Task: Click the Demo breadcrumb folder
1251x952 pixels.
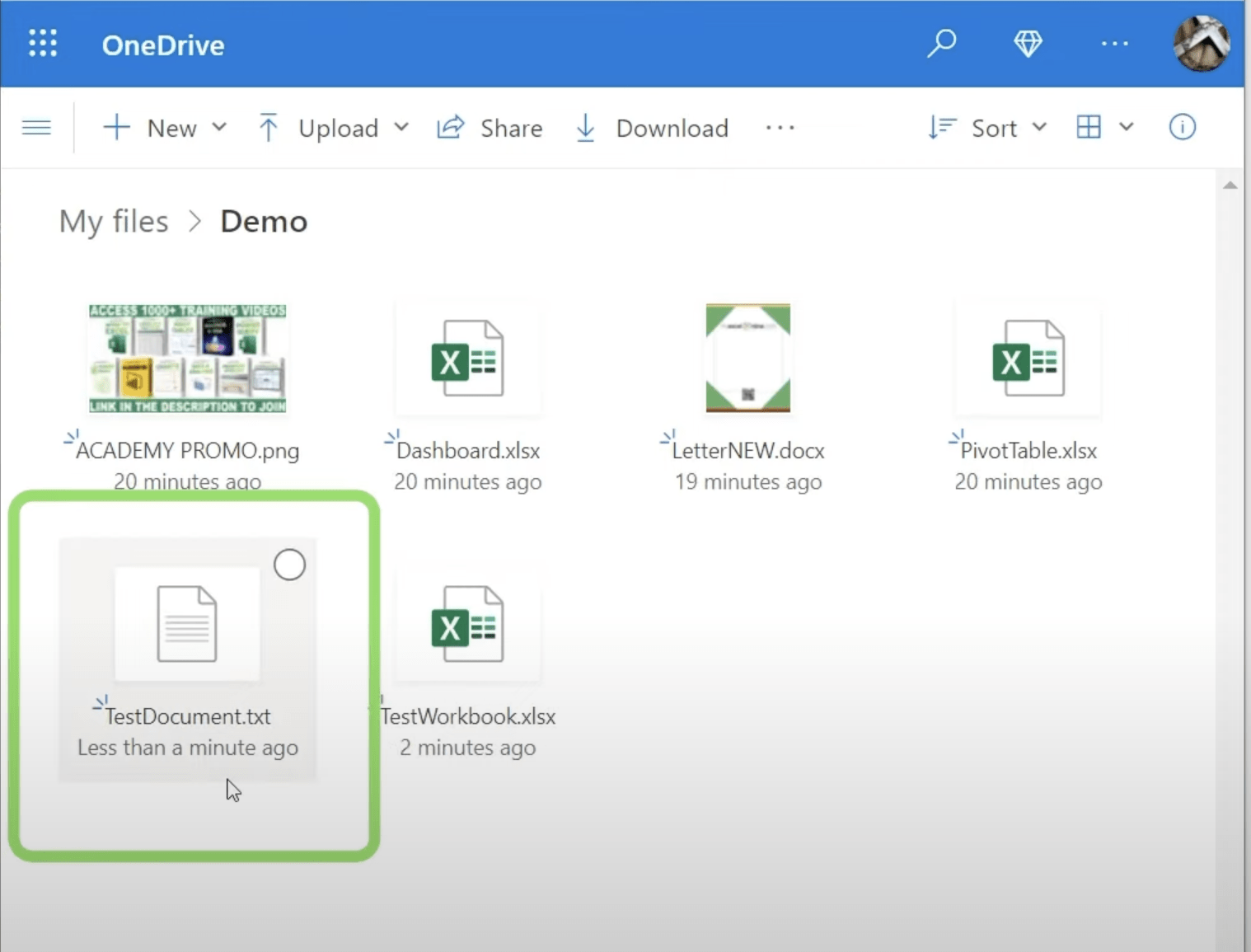Action: (264, 222)
